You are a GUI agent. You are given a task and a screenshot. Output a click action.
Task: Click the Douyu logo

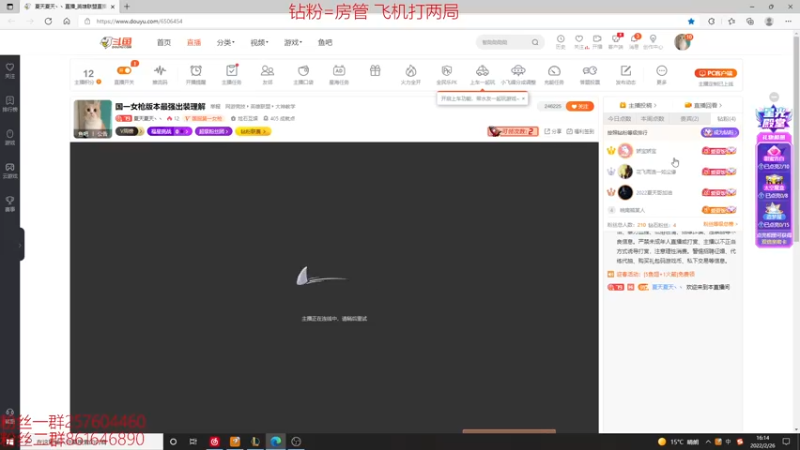(x=116, y=42)
